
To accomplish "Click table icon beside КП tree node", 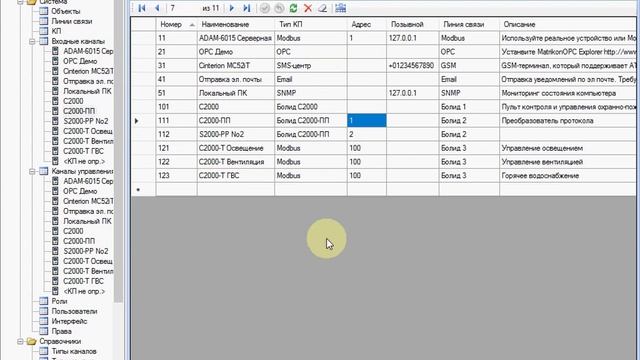I will click(x=44, y=31).
